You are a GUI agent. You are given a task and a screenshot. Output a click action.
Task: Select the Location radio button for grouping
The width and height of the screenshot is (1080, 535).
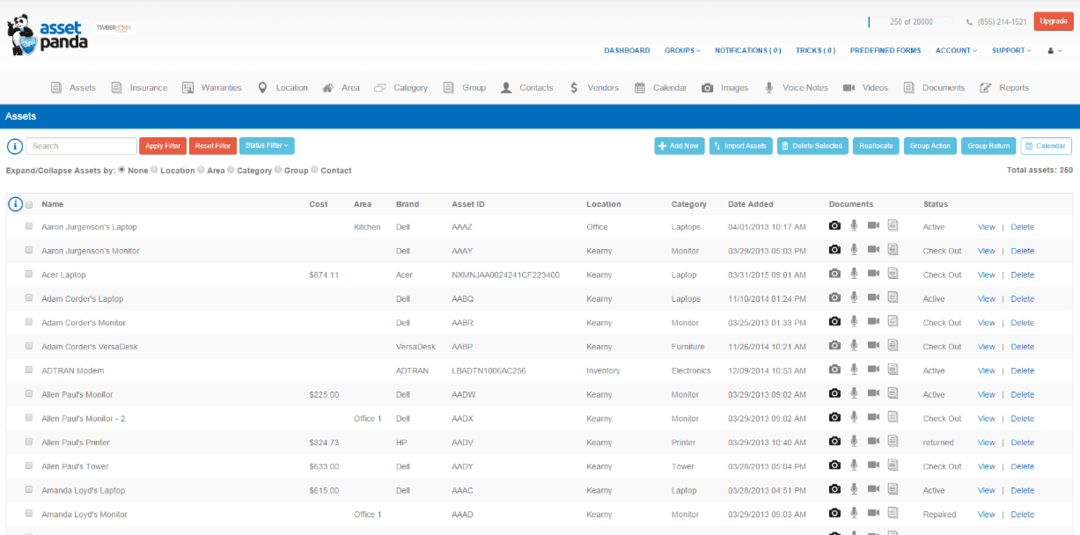click(x=154, y=170)
